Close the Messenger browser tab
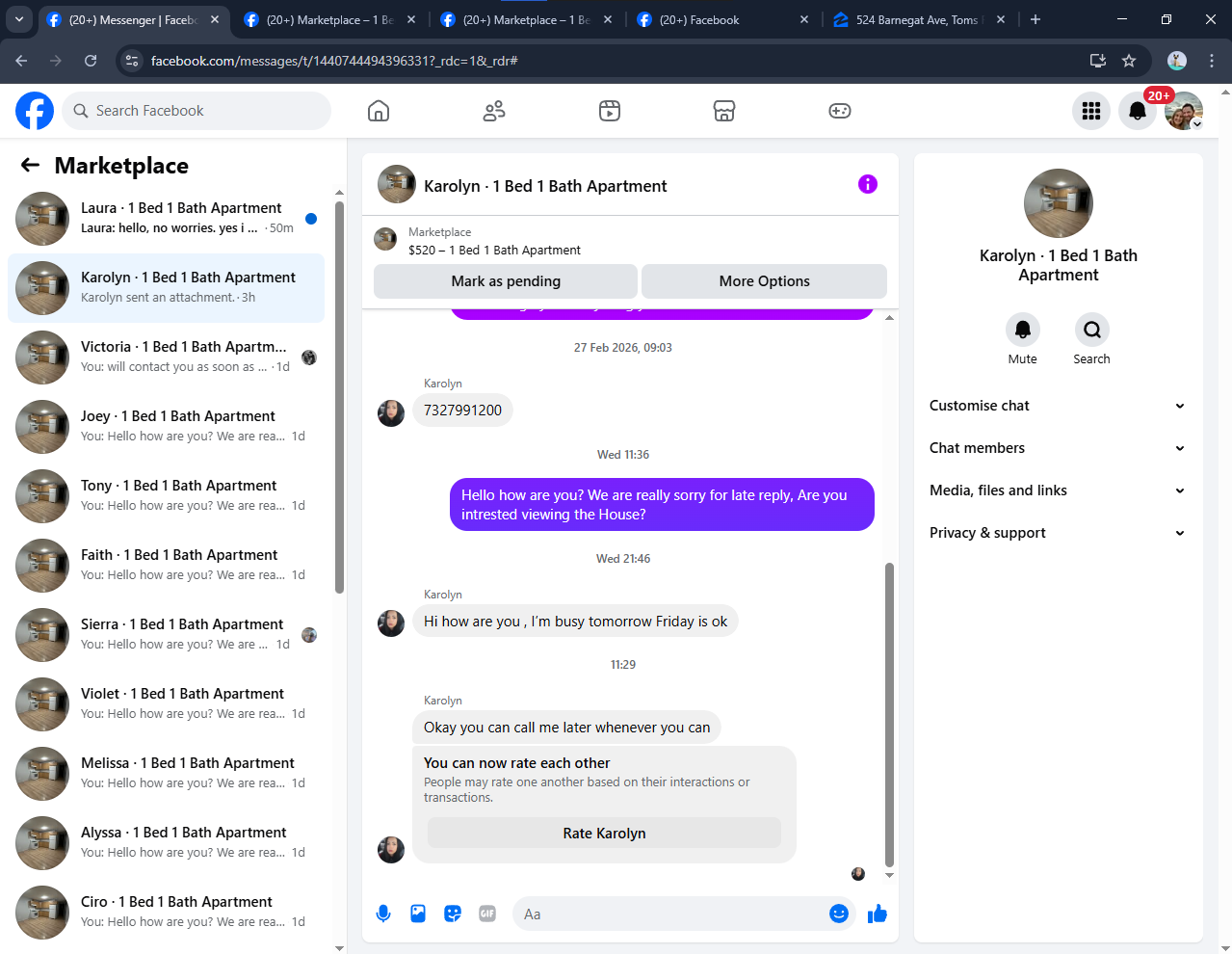The height and width of the screenshot is (954, 1232). click(x=215, y=19)
